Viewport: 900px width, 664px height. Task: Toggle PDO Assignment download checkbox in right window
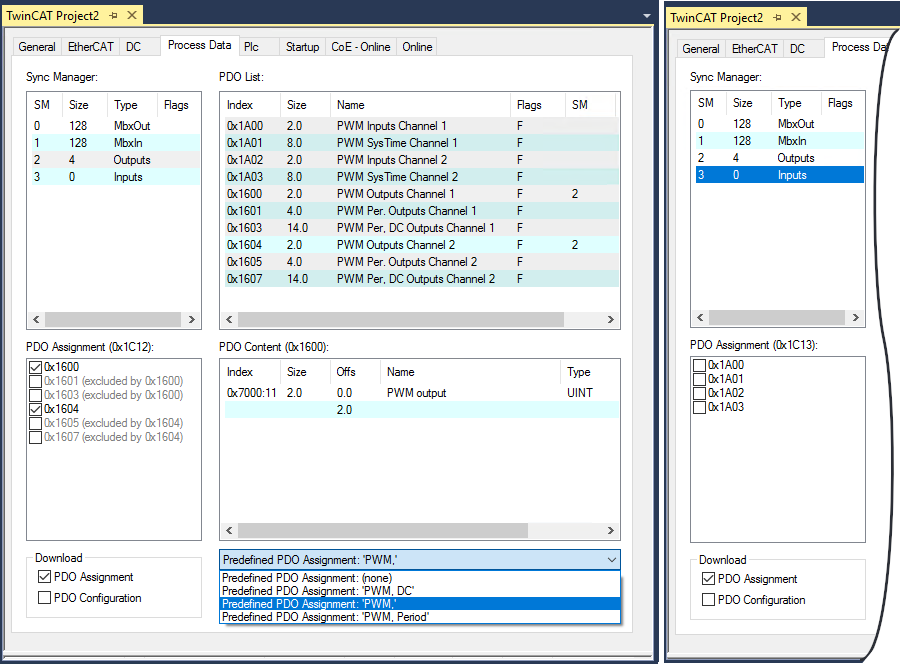point(708,578)
